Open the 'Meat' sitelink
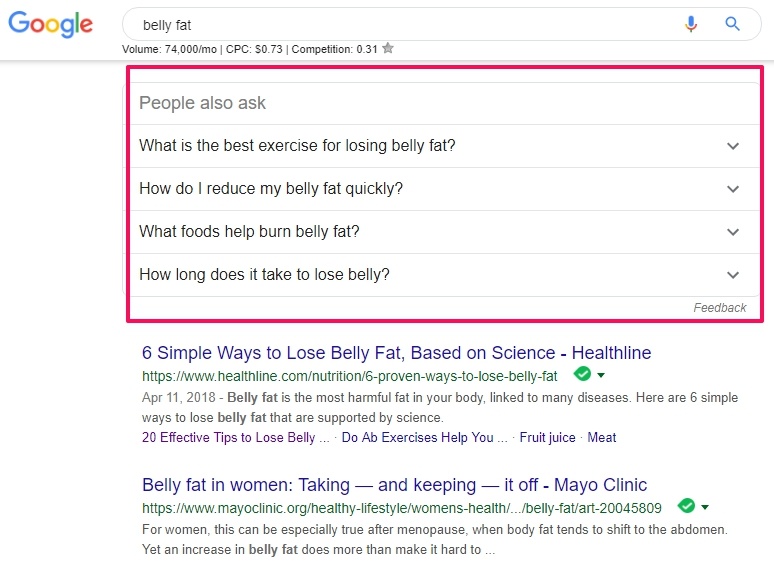 click(x=601, y=437)
